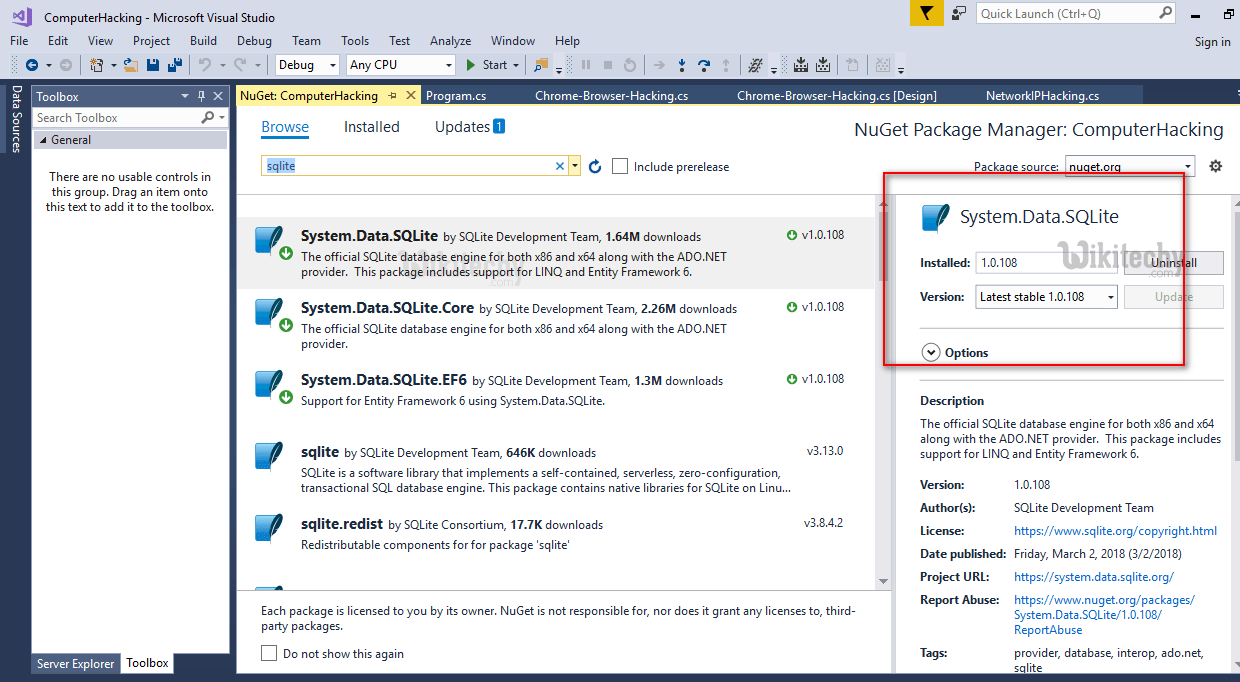Open the Report Abuse nuget.org link
1240x682 pixels.
point(1104,615)
